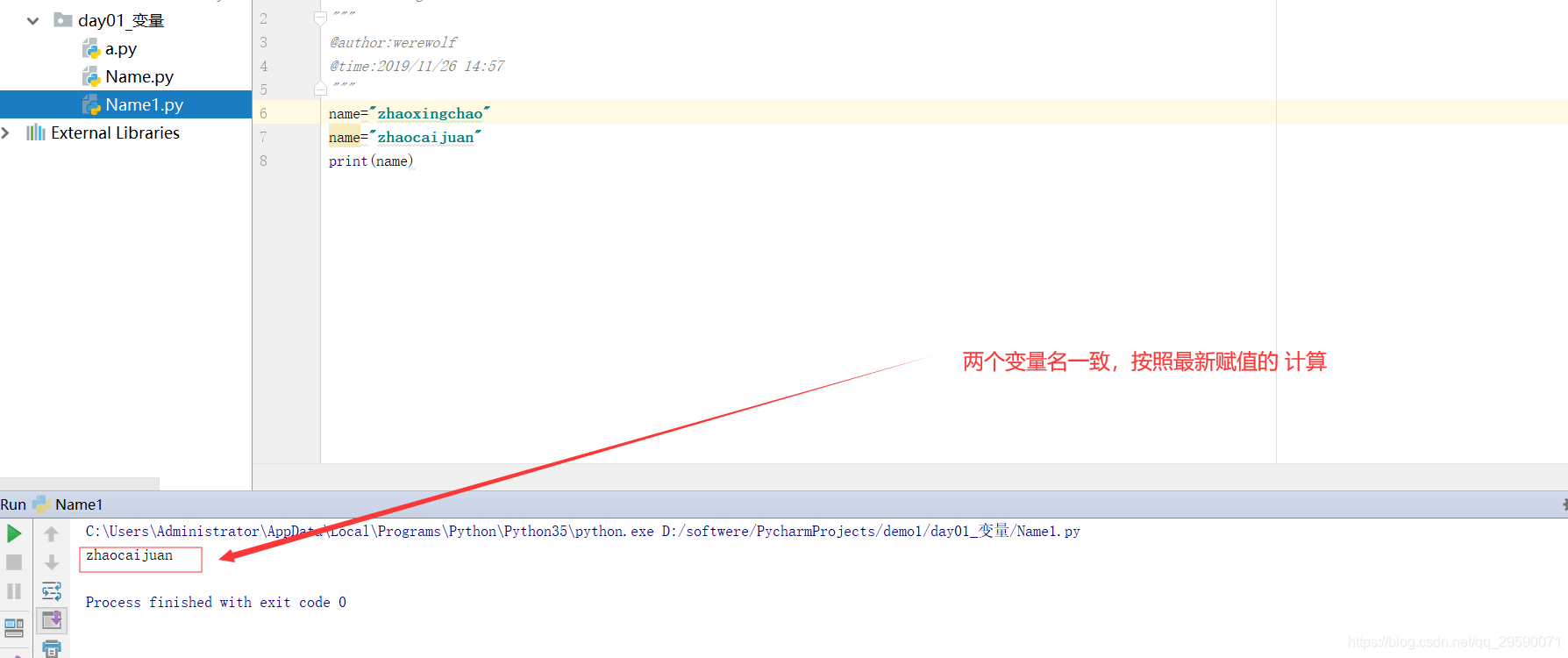Click the Up the stack trace arrow
Screen dimensions: 1568x658
52,533
